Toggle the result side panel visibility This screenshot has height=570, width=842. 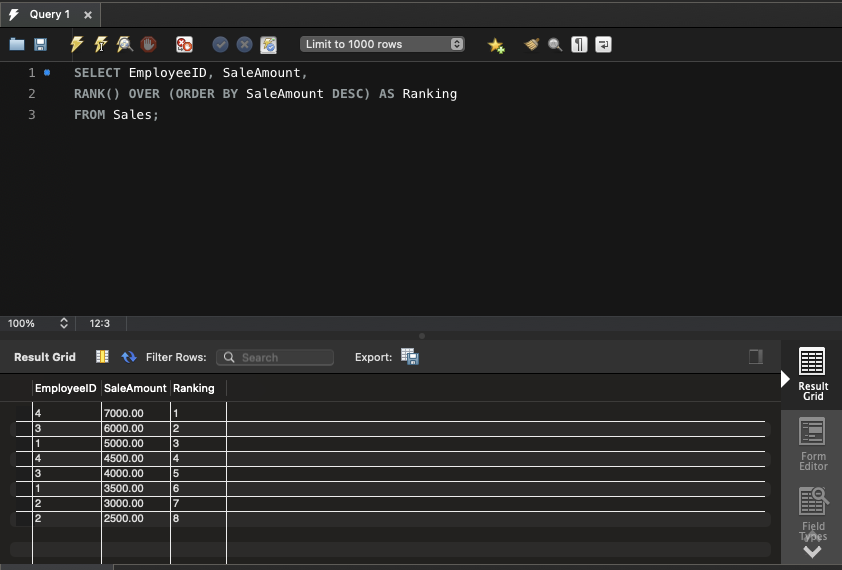pyautogui.click(x=756, y=357)
